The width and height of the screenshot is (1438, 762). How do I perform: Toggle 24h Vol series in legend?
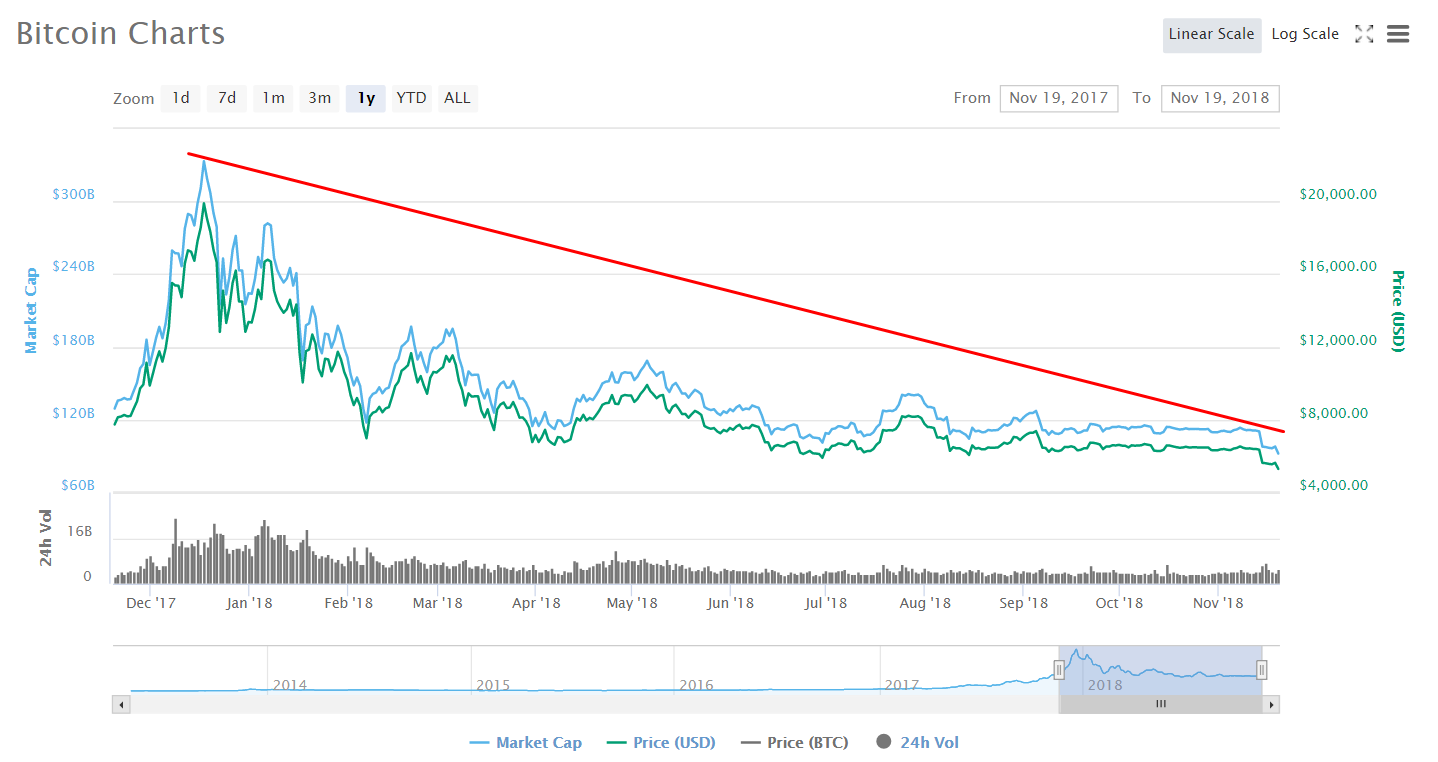pos(917,743)
